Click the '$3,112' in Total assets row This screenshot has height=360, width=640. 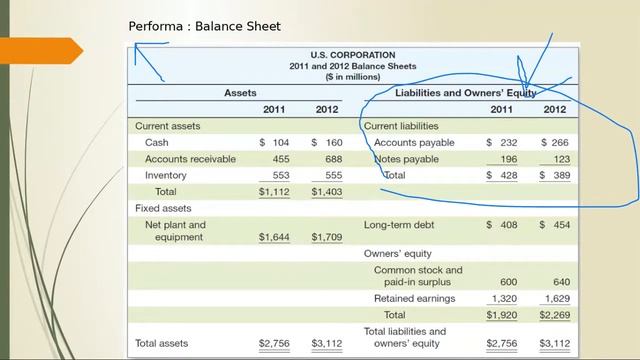tap(327, 344)
